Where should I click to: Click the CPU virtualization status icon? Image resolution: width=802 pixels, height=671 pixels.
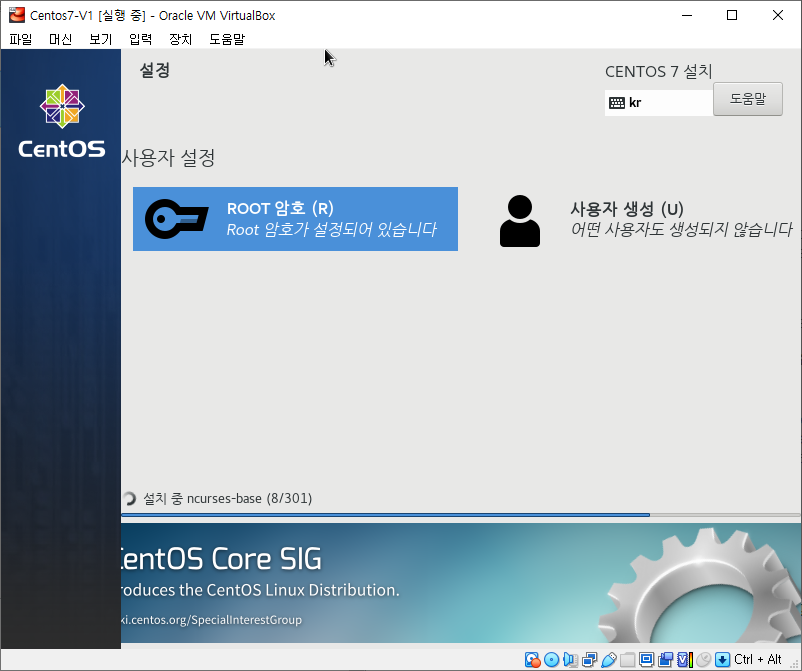[685, 660]
